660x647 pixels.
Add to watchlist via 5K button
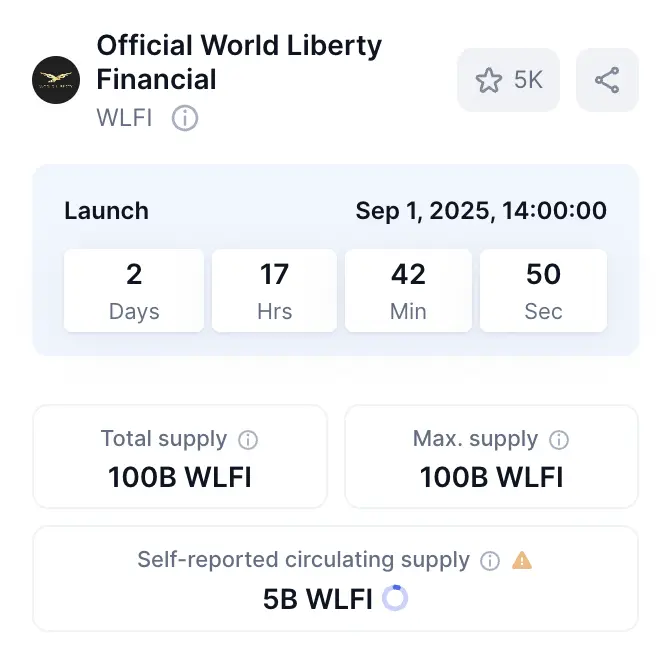point(508,80)
